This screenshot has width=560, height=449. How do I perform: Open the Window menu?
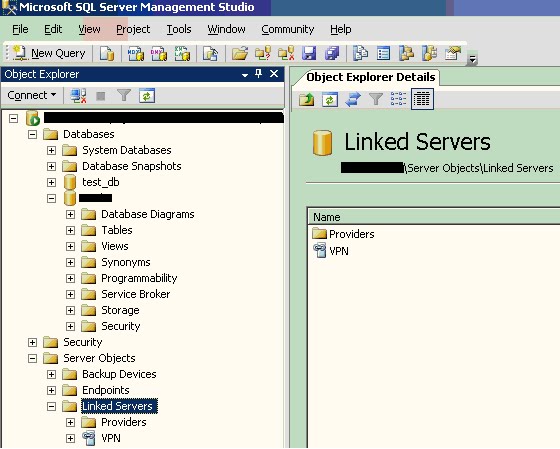pos(226,29)
